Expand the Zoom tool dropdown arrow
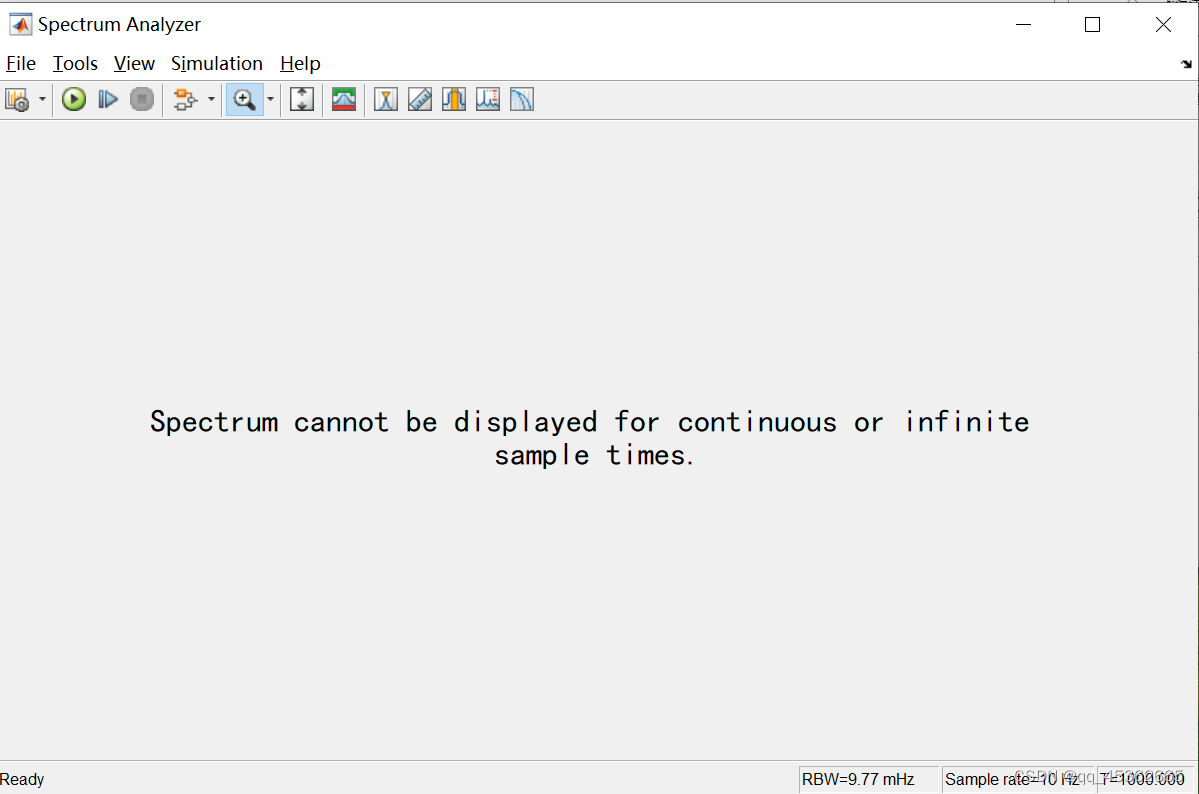 [x=270, y=99]
